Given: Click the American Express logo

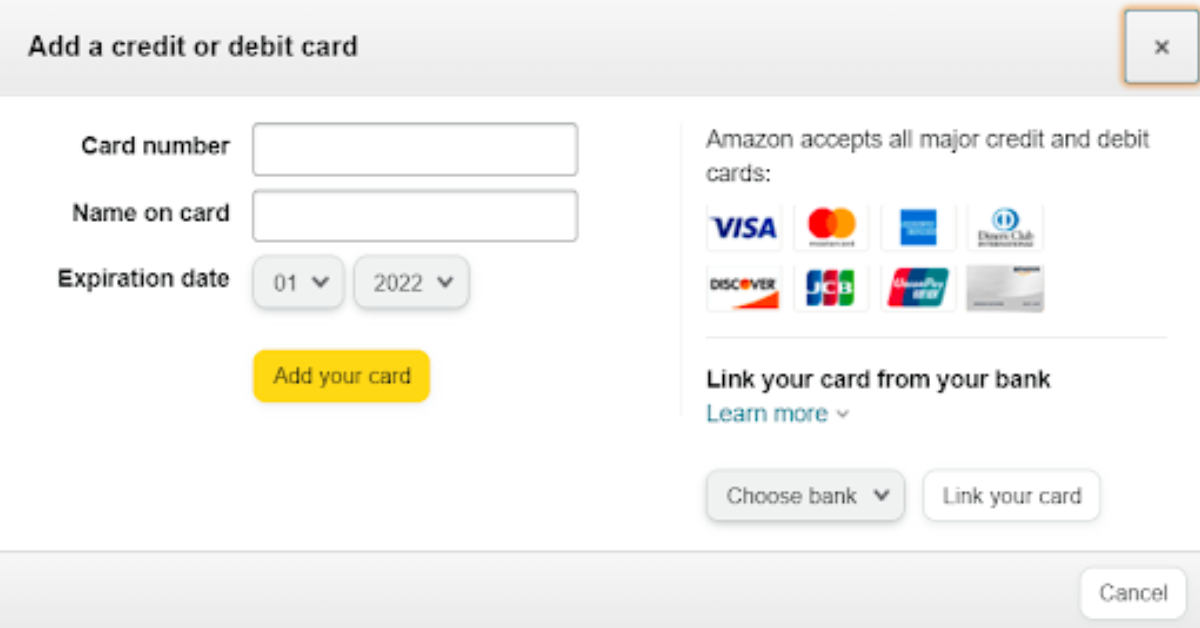Looking at the screenshot, I should tap(918, 228).
